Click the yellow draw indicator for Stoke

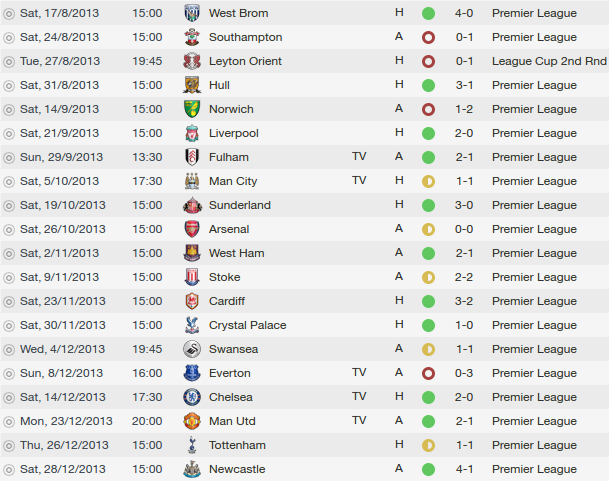[x=428, y=277]
